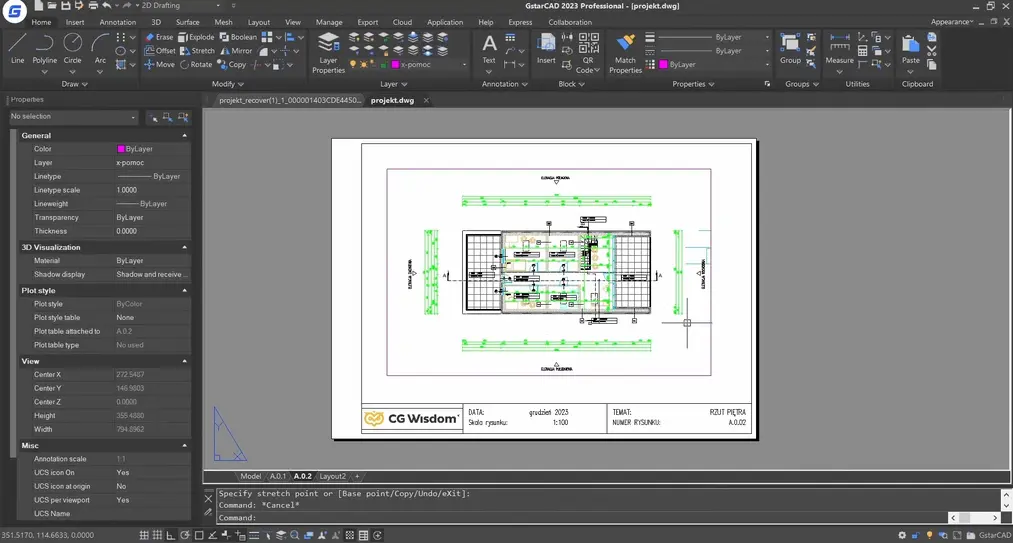The width and height of the screenshot is (1013, 543).
Task: Open the GstarCAD application menu logo
Action: 14,10
